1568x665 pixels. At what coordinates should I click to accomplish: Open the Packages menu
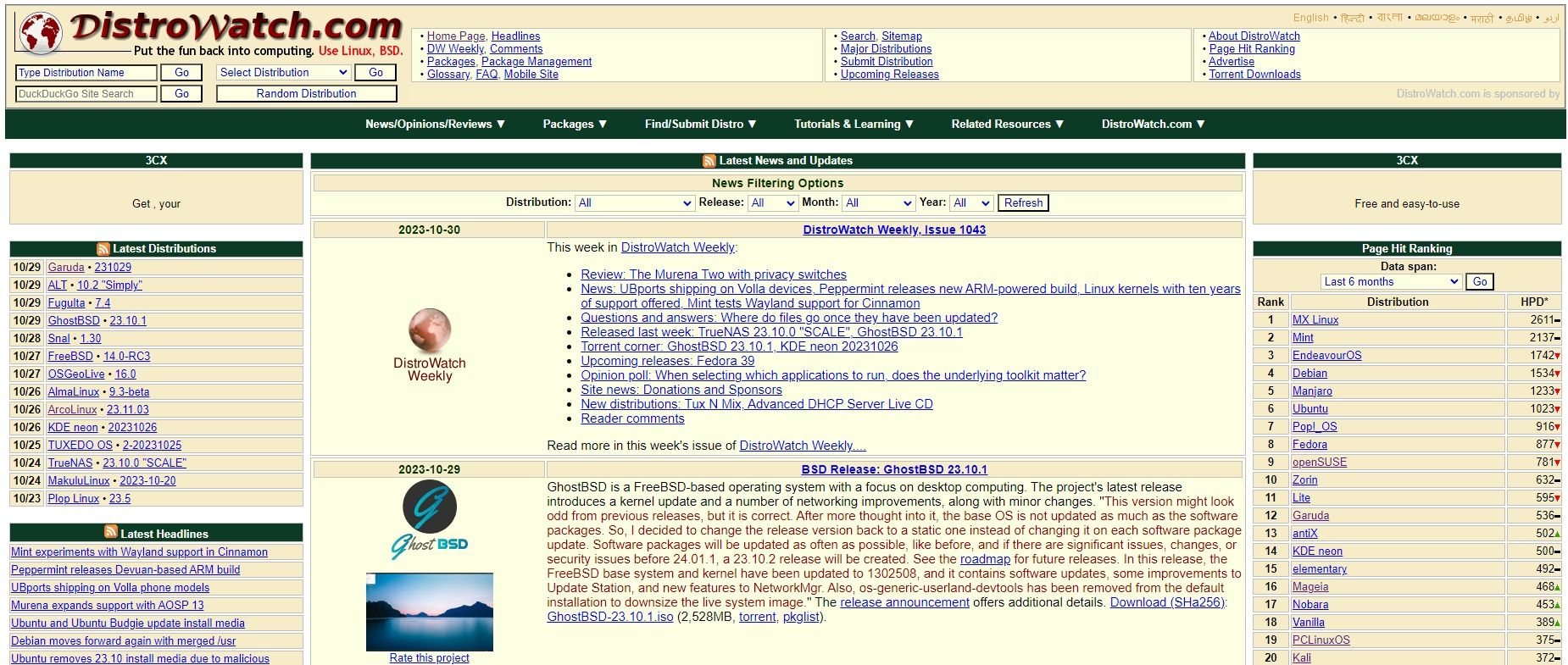click(575, 125)
